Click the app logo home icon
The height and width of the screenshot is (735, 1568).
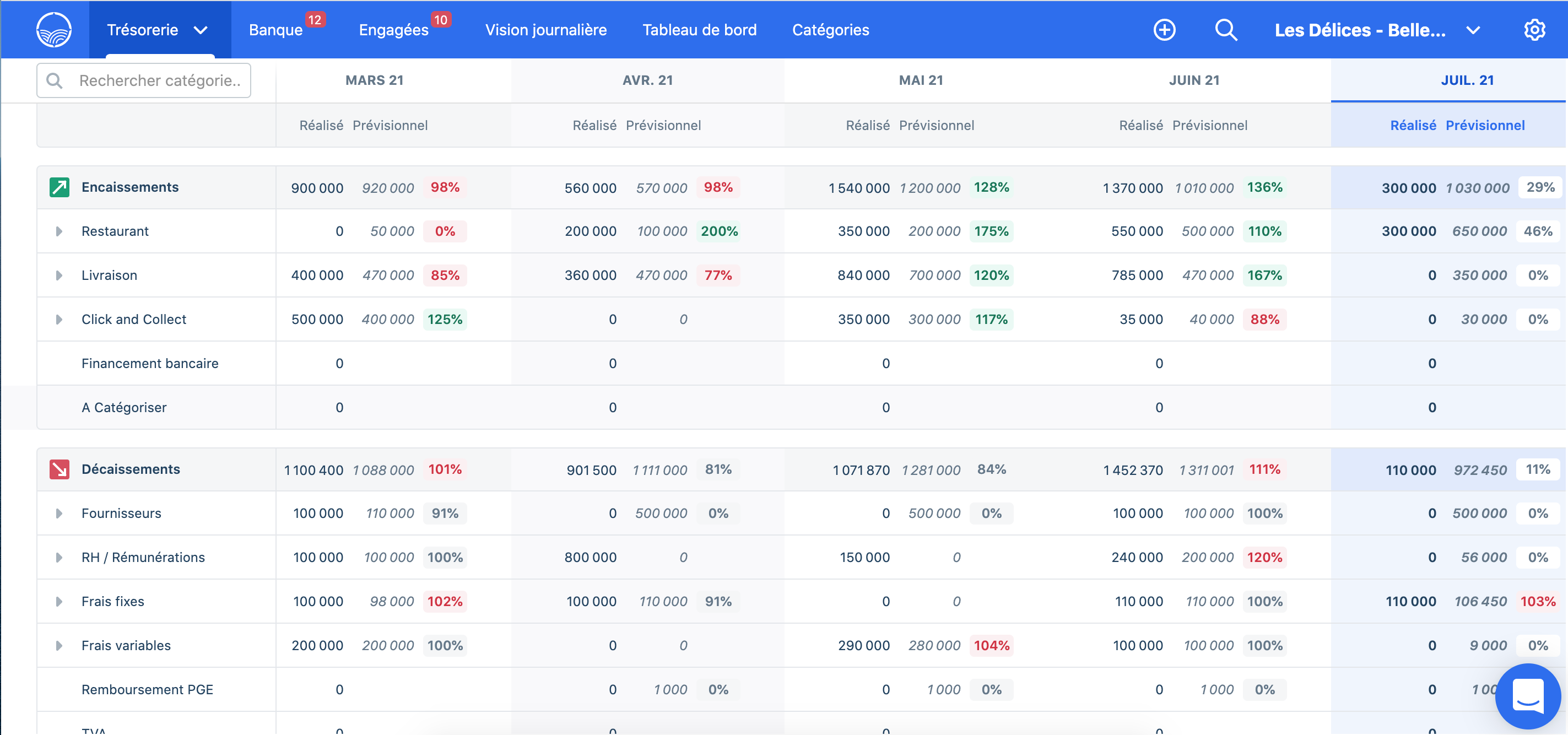(x=53, y=30)
